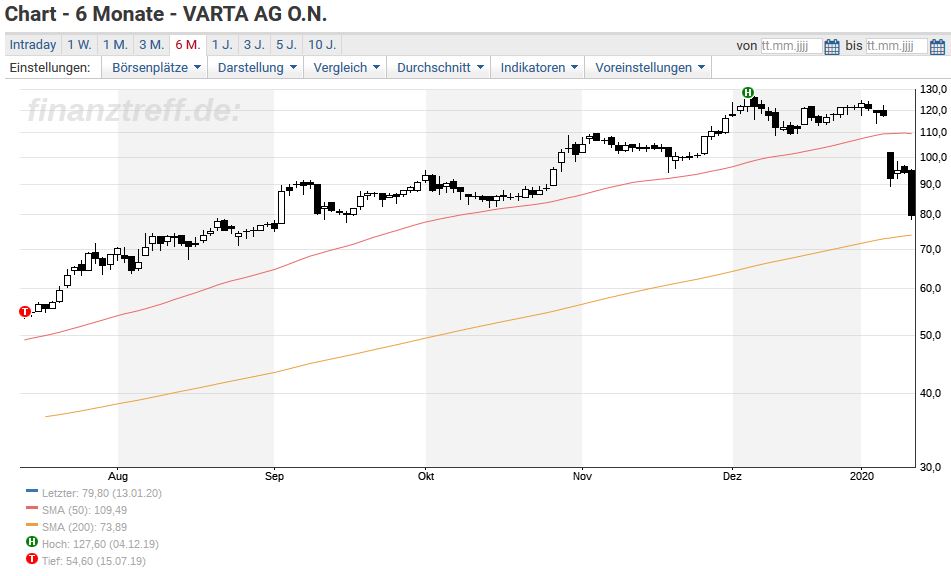Image resolution: width=951 pixels, height=576 pixels.
Task: Open the Voreinstellungen dropdown
Action: coord(649,67)
